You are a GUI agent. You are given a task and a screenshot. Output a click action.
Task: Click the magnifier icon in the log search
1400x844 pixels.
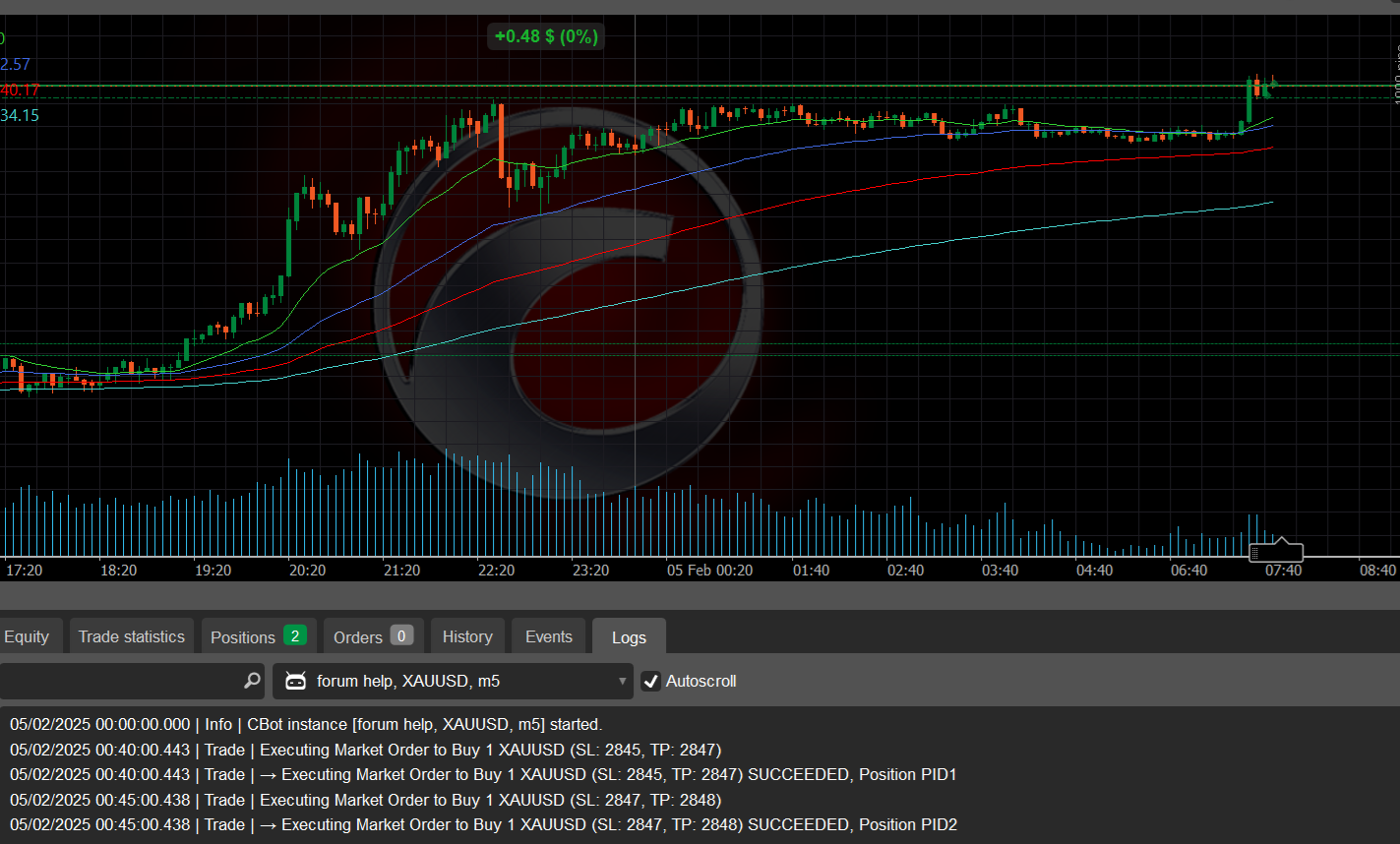[252, 681]
